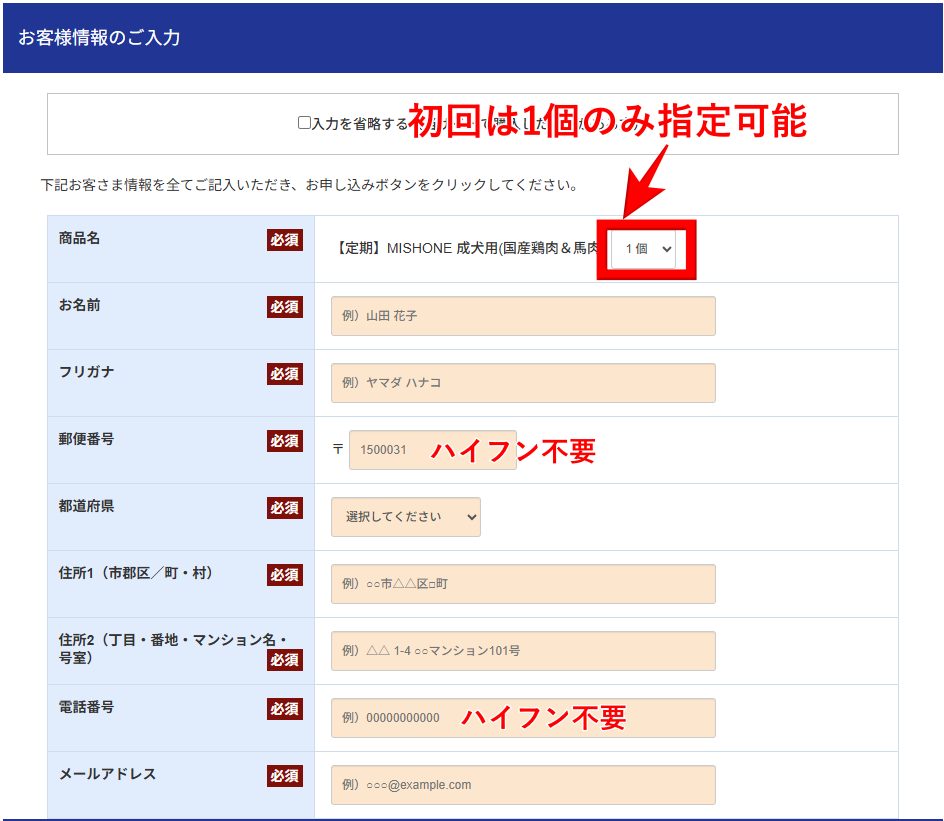The width and height of the screenshot is (944, 821).
Task: Click the 必須 badge beside フリガナ
Action: coord(284,374)
